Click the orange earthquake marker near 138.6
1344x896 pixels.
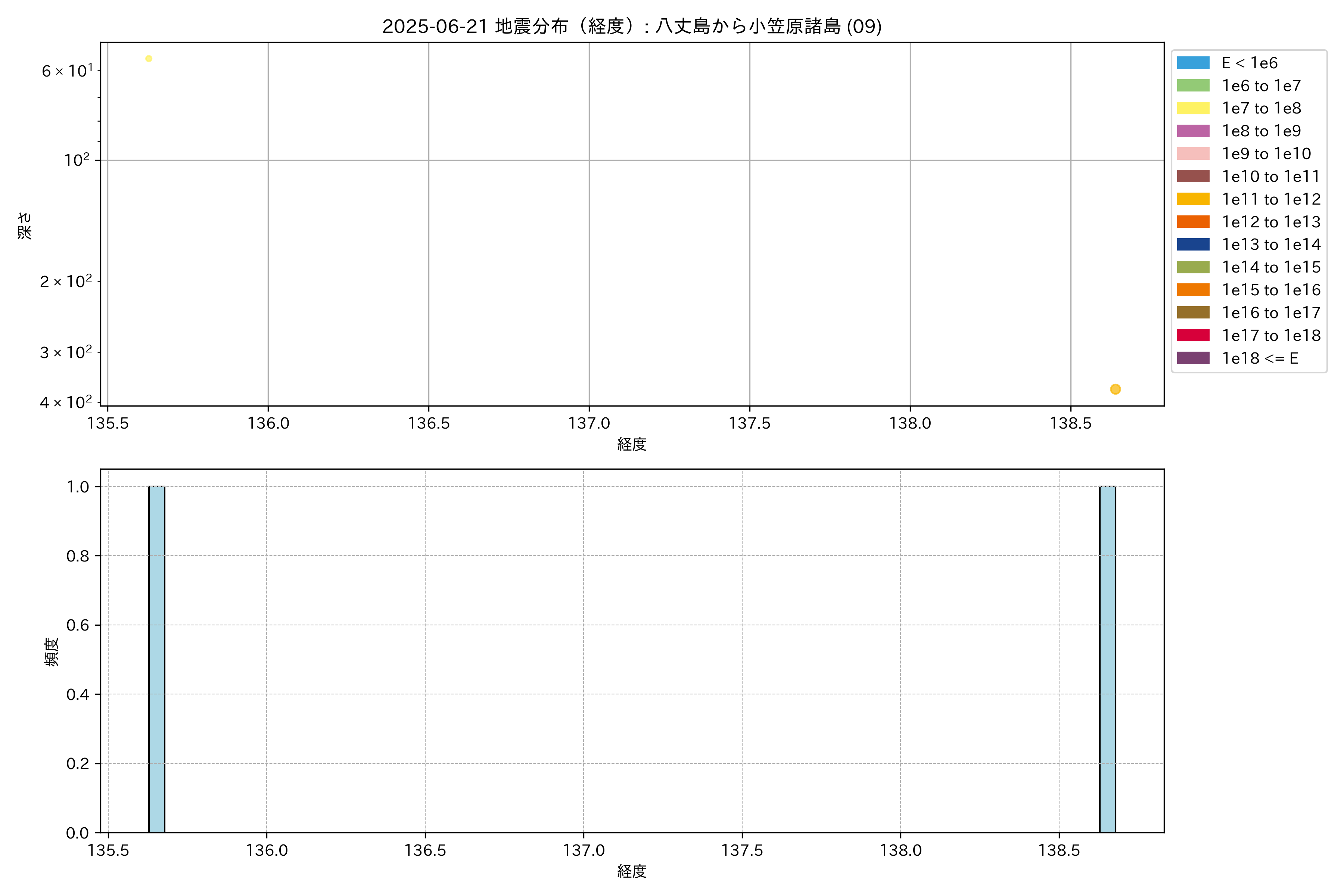[x=1115, y=389]
